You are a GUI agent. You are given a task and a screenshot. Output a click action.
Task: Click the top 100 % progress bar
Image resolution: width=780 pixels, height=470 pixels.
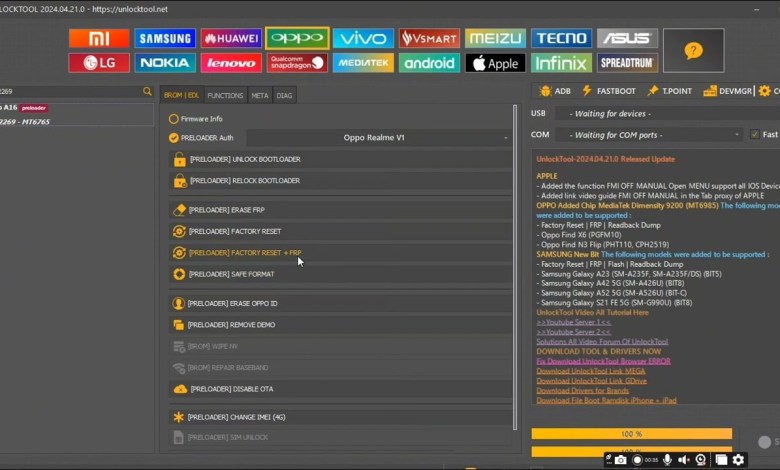tap(631, 434)
